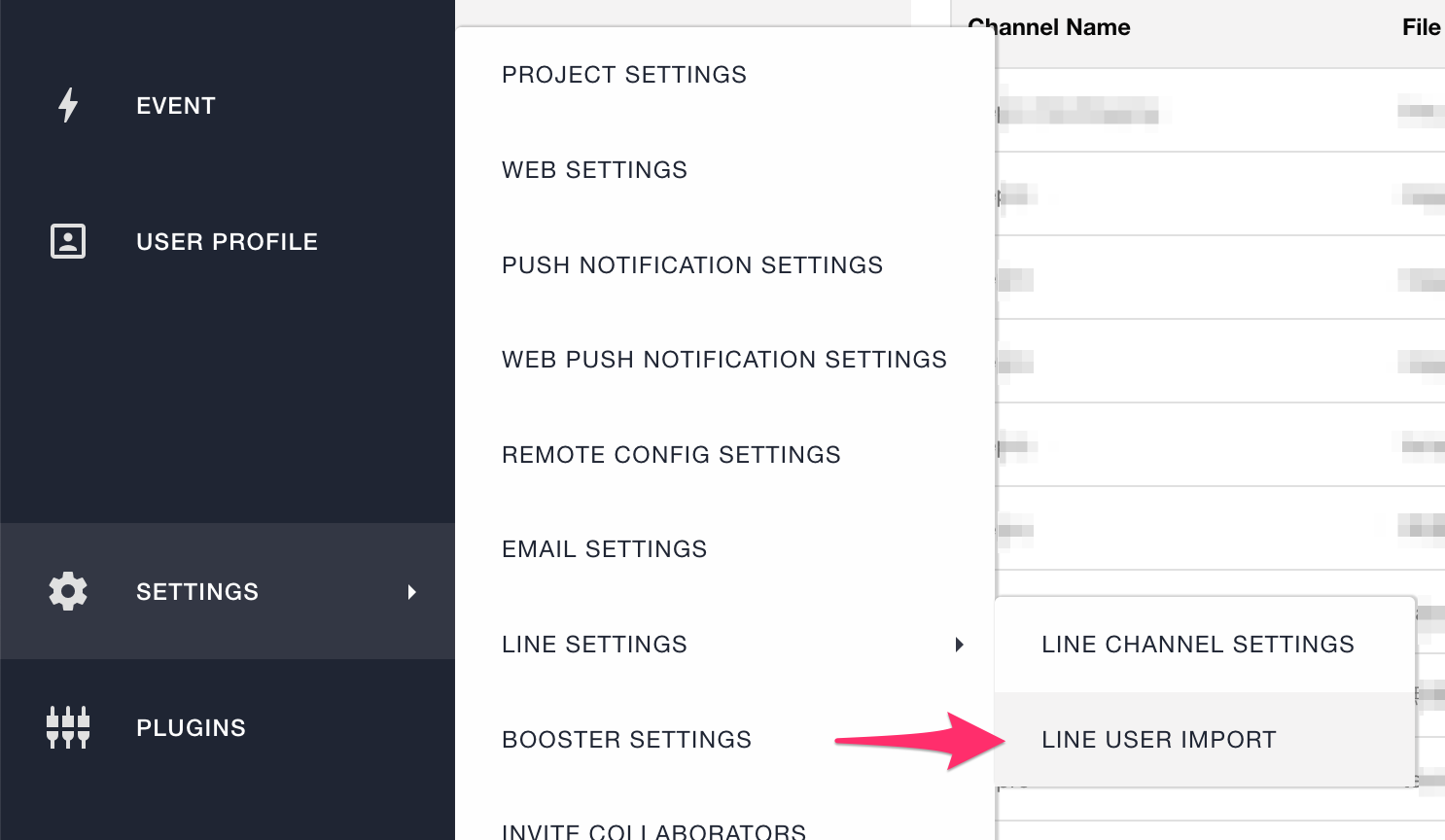Select Booster Settings menu entry
The height and width of the screenshot is (840, 1445).
pos(626,740)
